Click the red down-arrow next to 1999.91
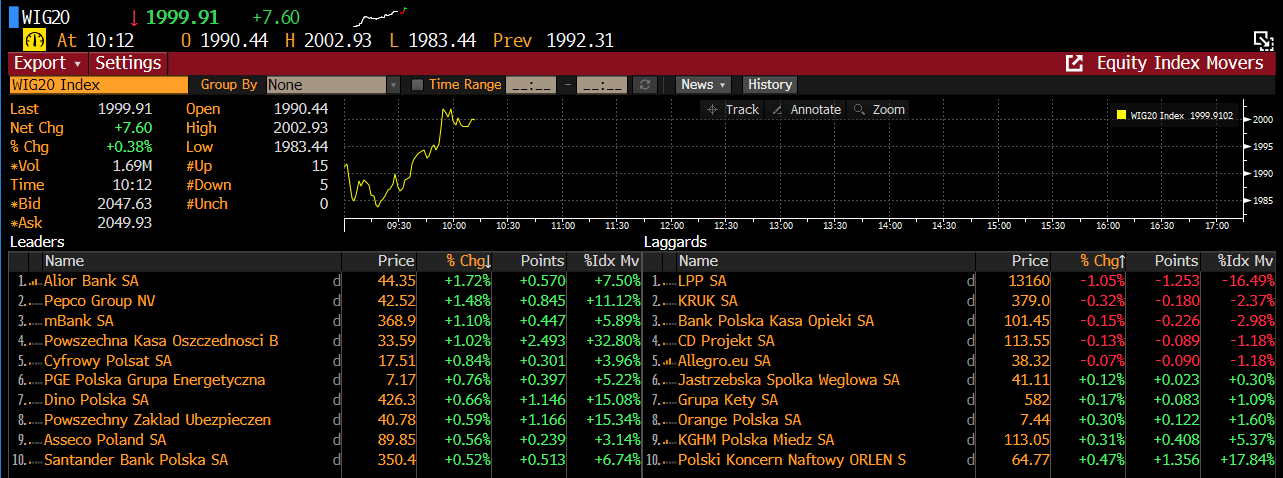Screen dimensions: 1283x478 [x=135, y=17]
